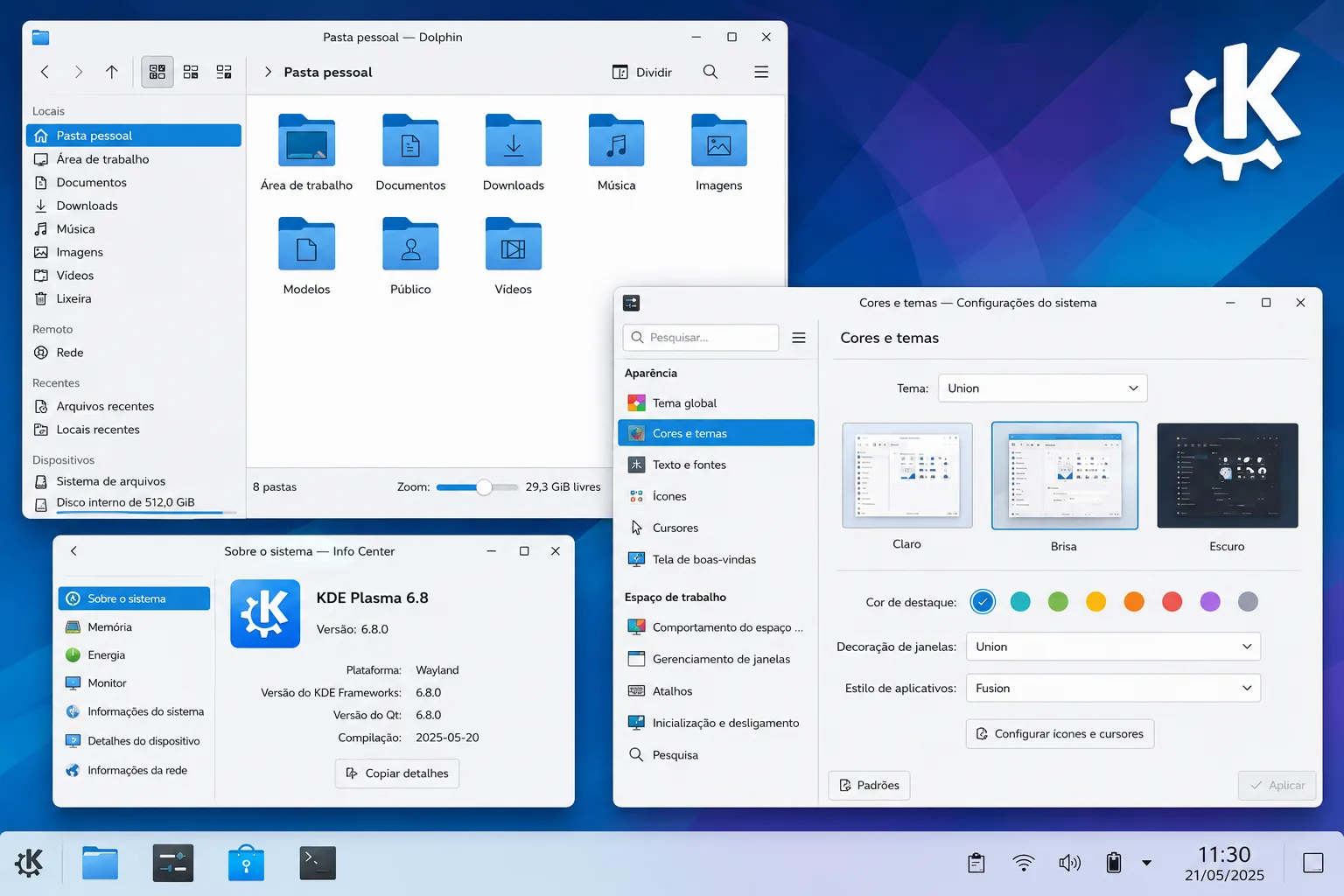The image size is (1344, 896).
Task: Open Memória page in Info Center
Action: pos(134,627)
